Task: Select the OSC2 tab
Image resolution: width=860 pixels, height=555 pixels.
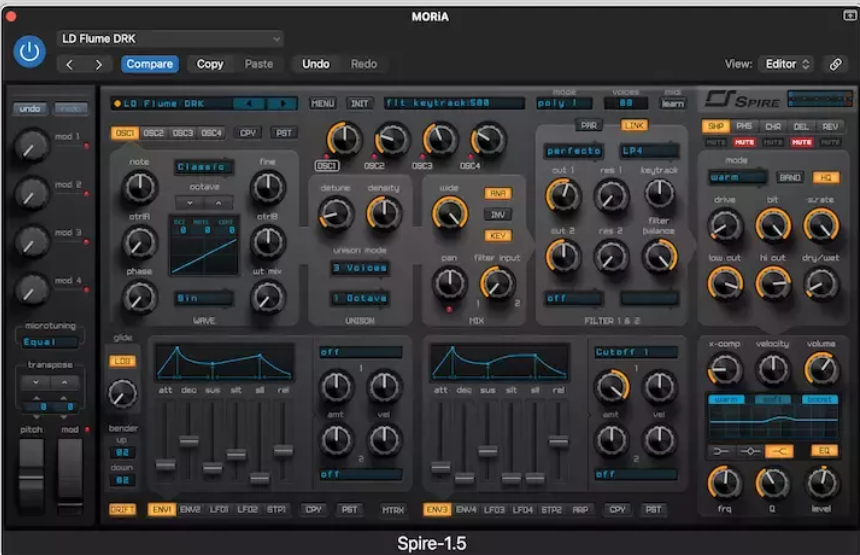Action: pyautogui.click(x=154, y=133)
